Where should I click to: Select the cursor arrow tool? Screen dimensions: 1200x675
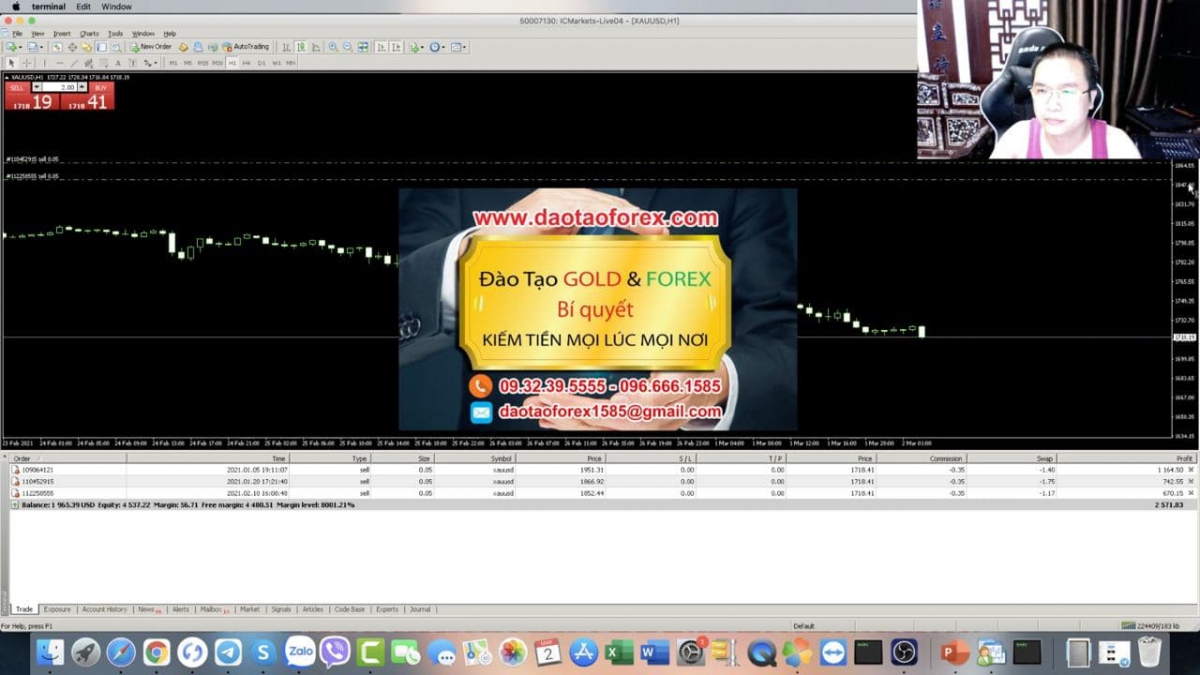pos(11,63)
